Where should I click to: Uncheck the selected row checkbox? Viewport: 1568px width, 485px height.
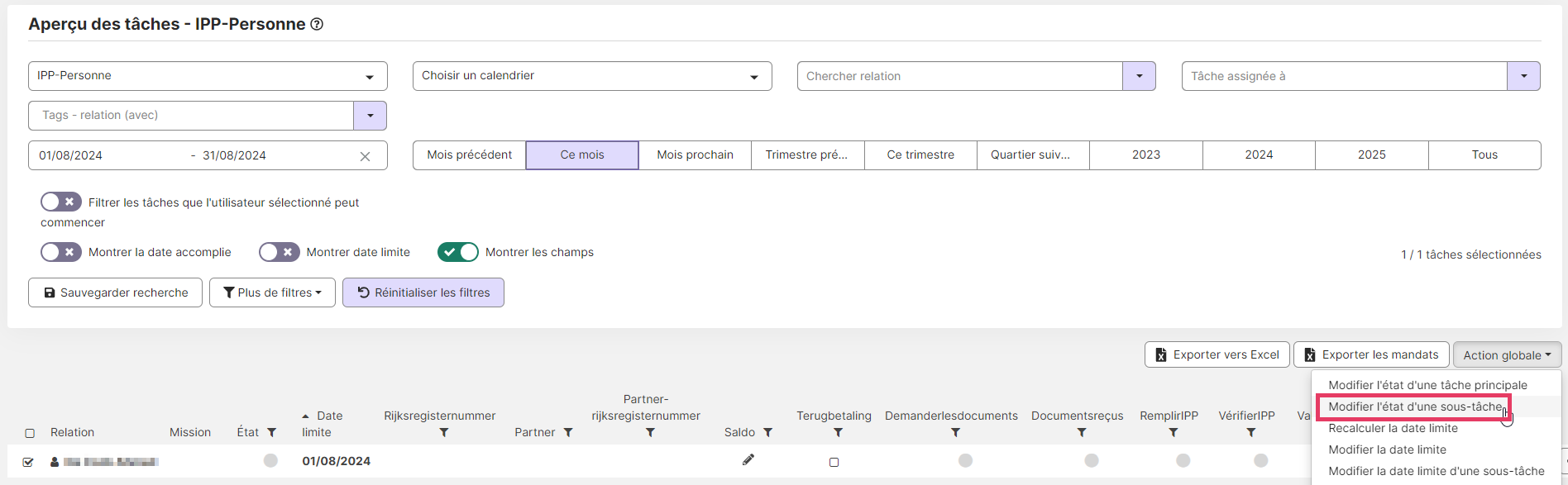(x=28, y=462)
